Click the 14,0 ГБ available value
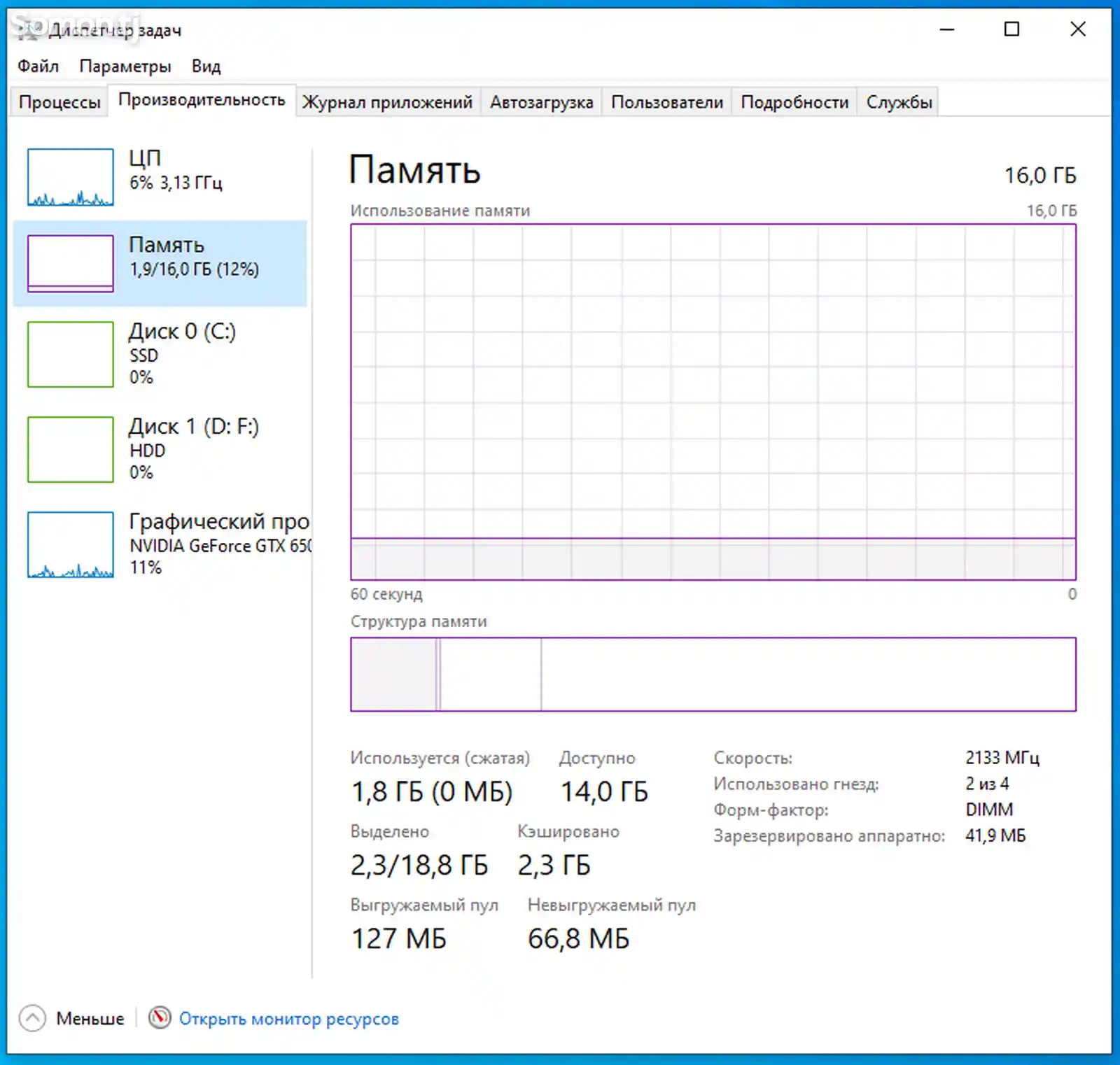Image resolution: width=1120 pixels, height=1065 pixels. (x=604, y=792)
